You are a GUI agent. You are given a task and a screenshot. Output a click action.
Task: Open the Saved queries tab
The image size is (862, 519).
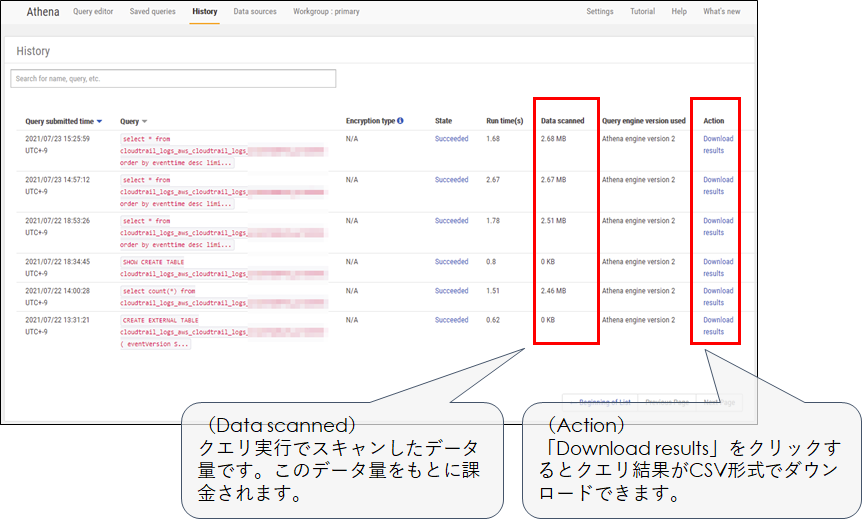point(151,12)
